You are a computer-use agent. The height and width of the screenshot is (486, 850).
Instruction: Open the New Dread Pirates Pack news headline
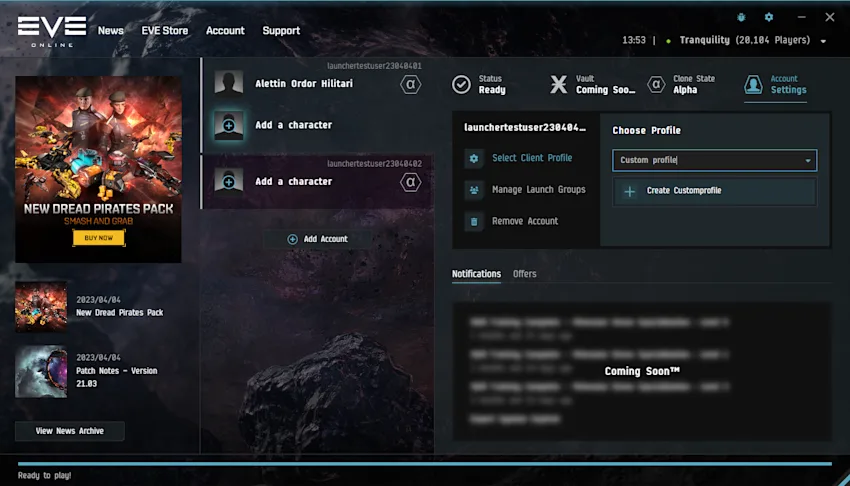(x=119, y=313)
